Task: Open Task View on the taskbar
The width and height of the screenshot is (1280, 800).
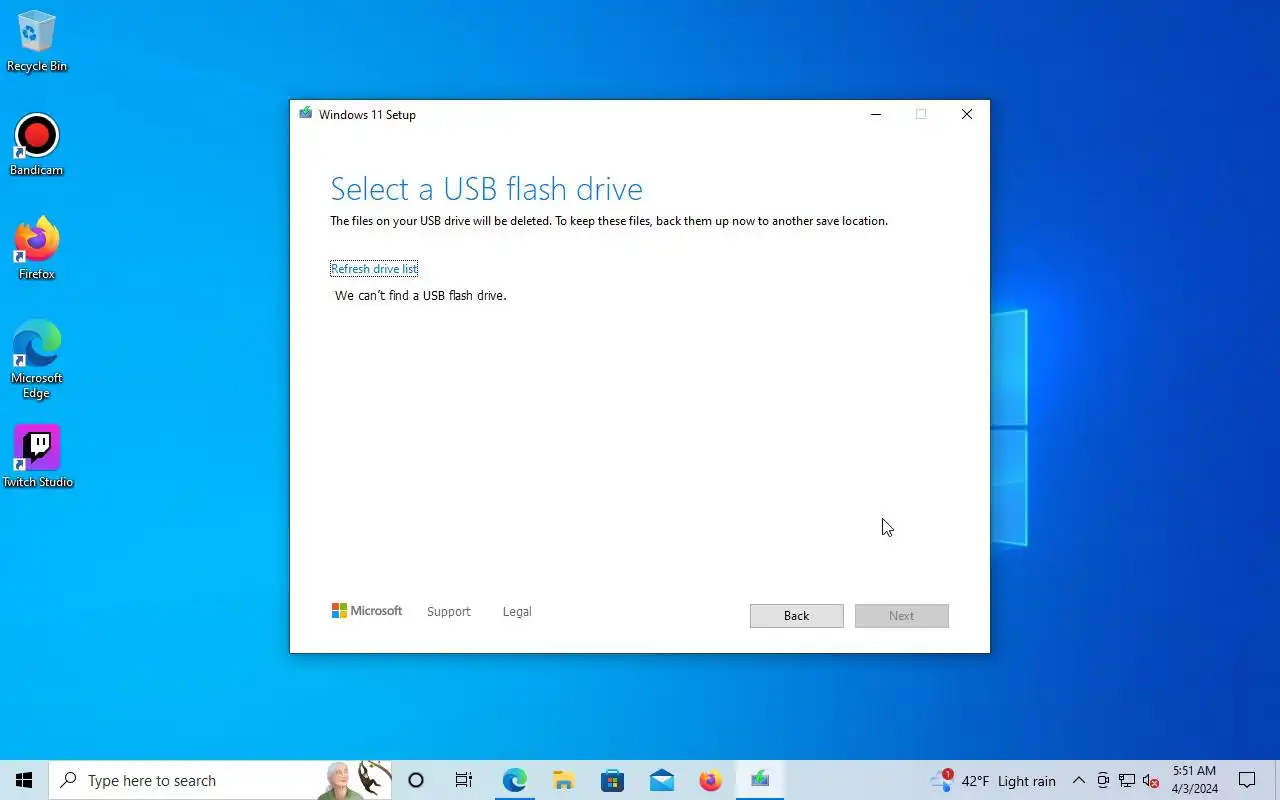Action: (464, 780)
